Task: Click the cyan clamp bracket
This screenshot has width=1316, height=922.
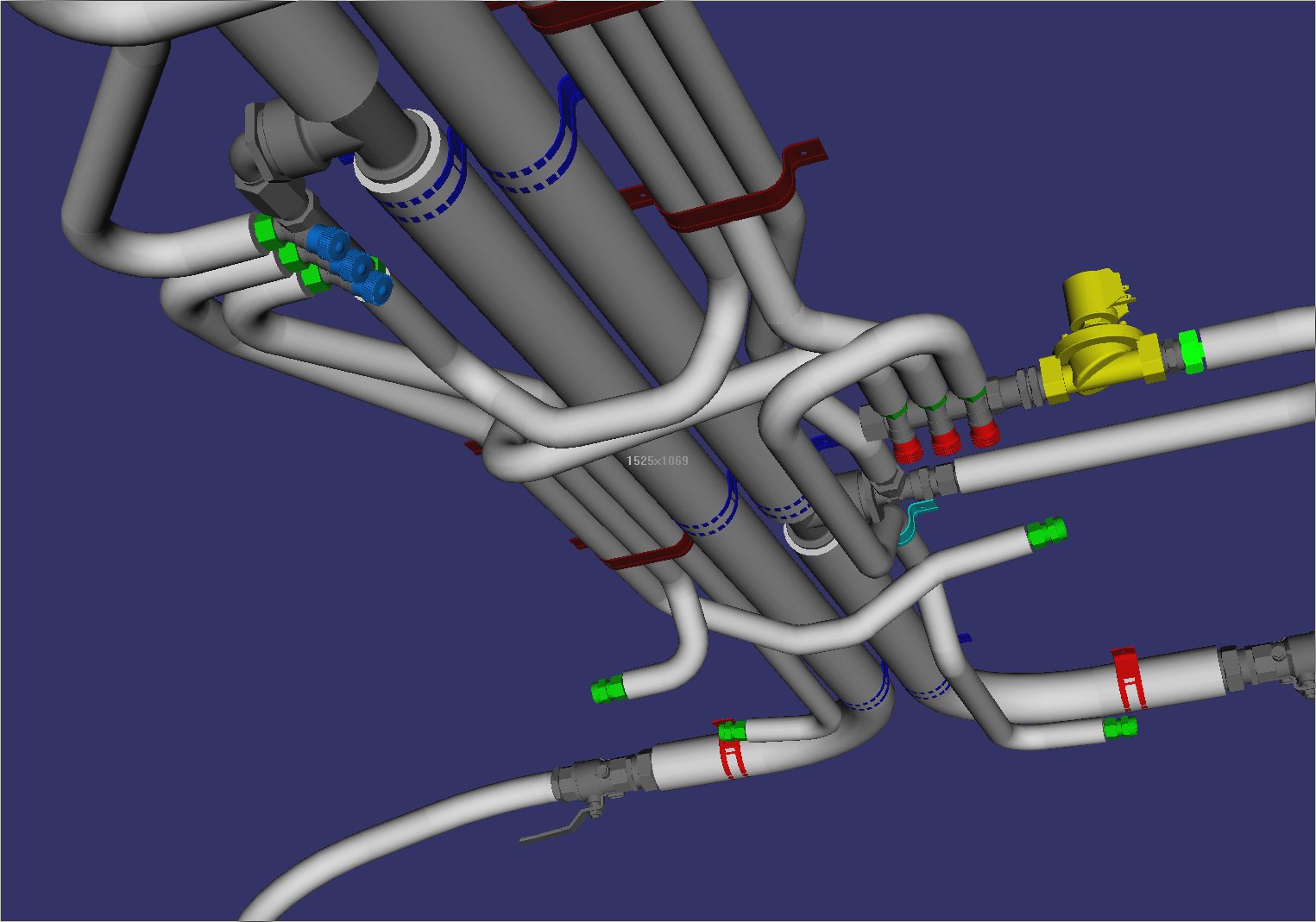Action: (x=912, y=523)
